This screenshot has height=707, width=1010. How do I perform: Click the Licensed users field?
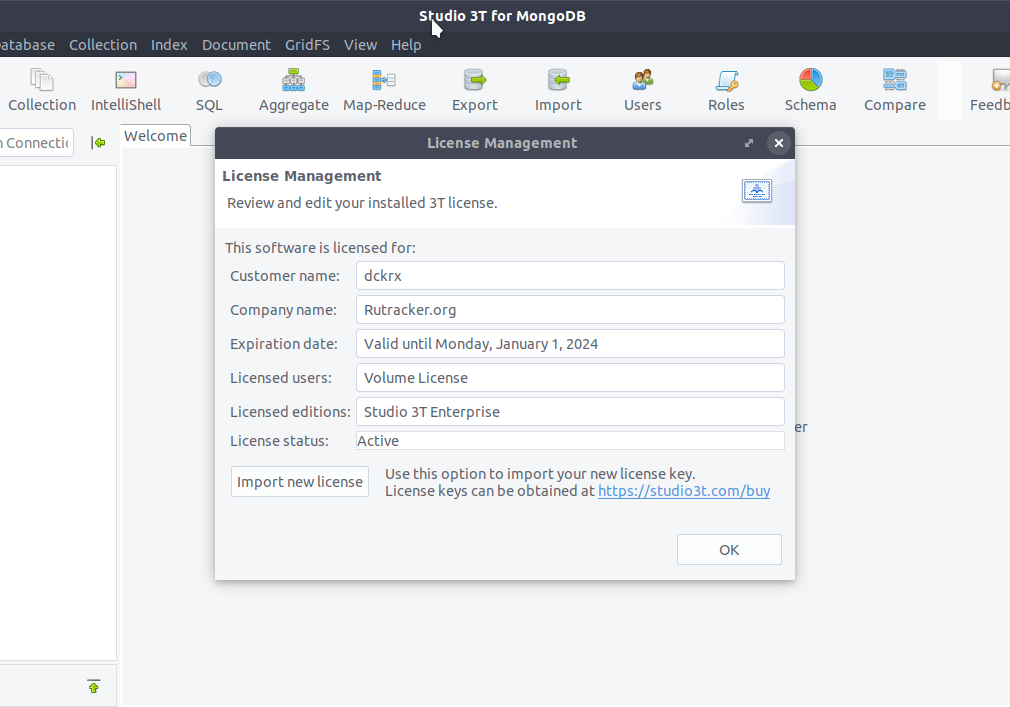pos(570,378)
